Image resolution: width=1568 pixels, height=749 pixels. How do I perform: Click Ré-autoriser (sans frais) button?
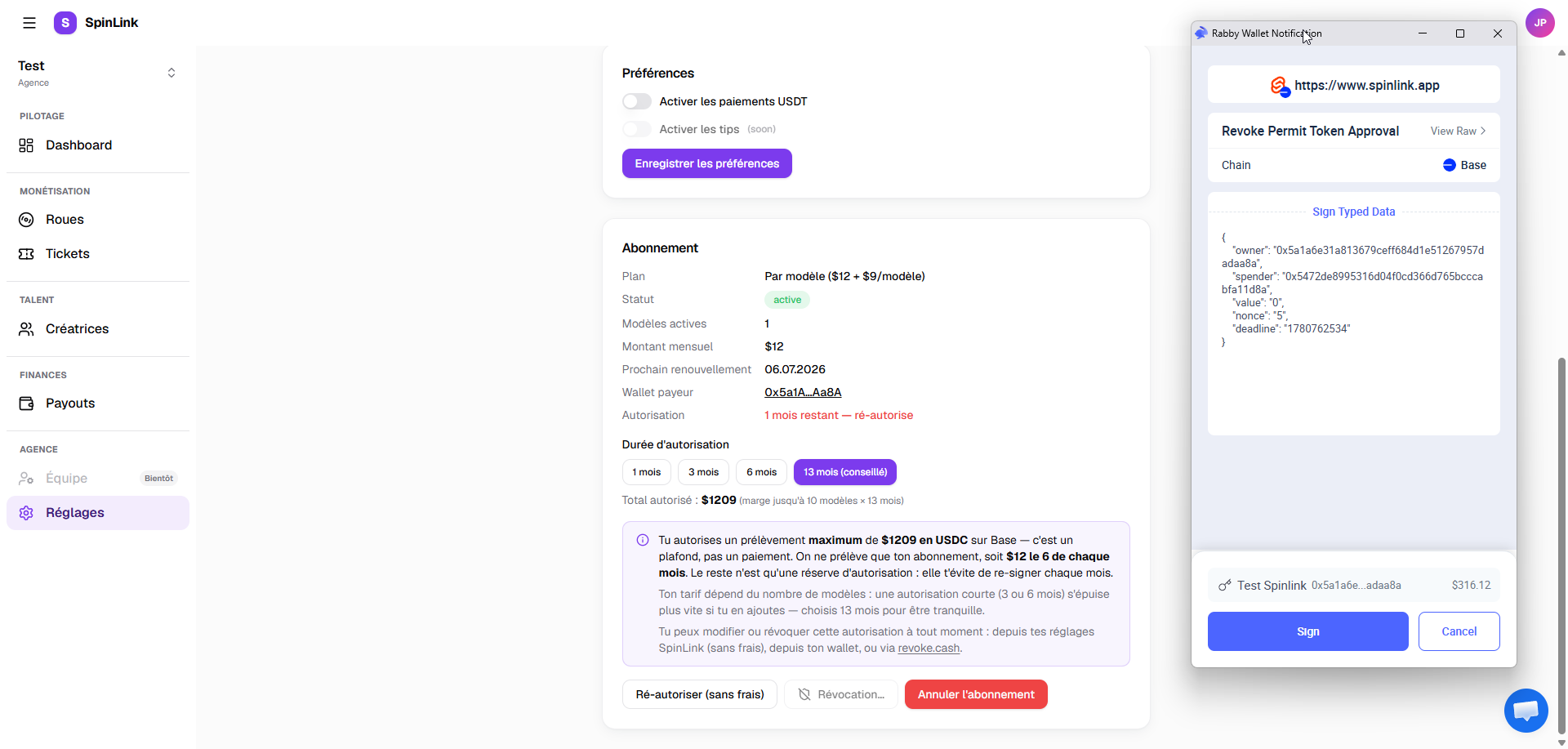click(x=700, y=694)
